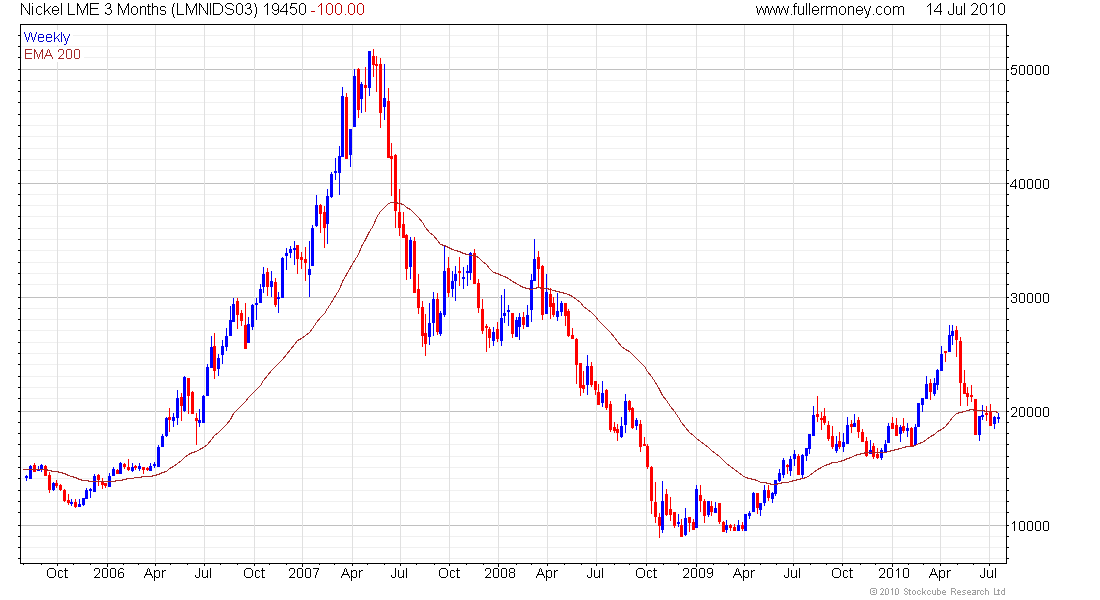Click the date '14 Jul 2010'
1100x600 pixels.
(965, 10)
